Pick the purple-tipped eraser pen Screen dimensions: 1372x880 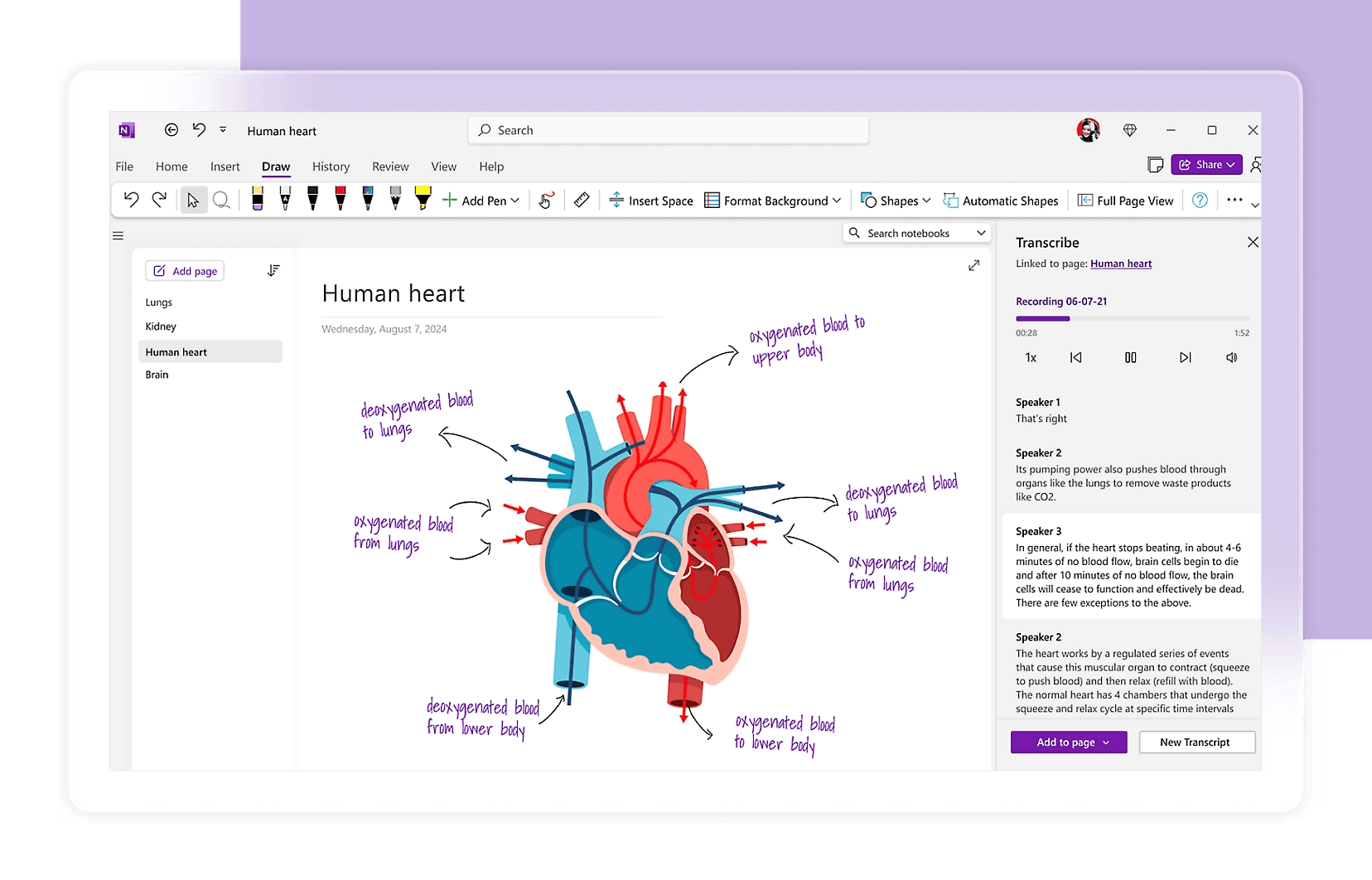click(258, 199)
